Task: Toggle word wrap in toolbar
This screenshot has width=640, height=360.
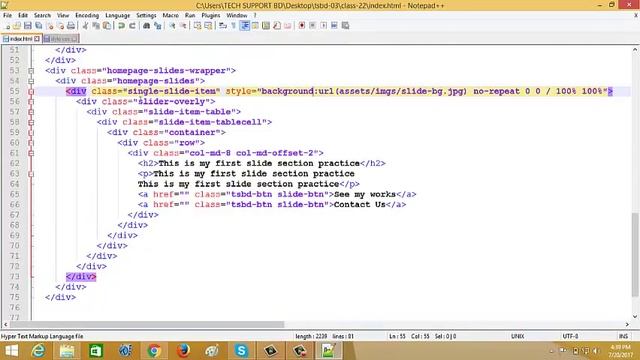Action: pos(223,26)
